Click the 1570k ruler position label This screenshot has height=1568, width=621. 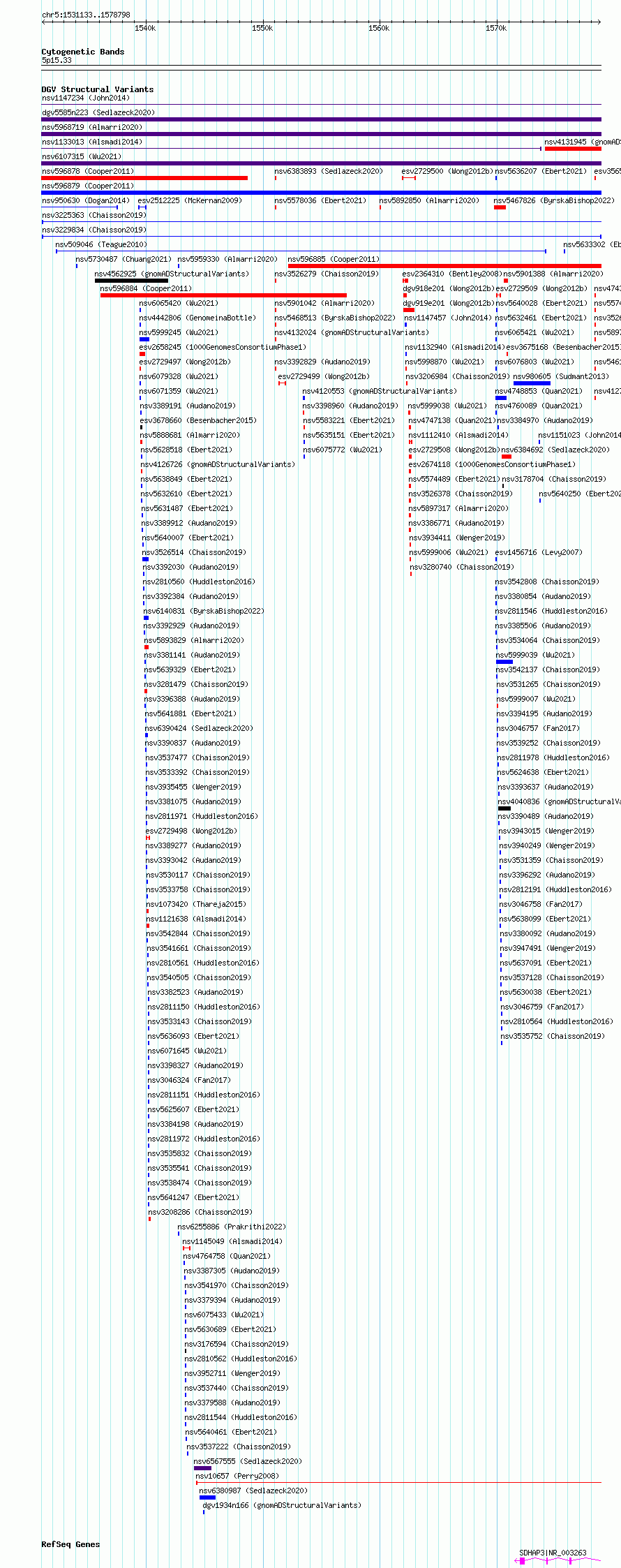496,28
